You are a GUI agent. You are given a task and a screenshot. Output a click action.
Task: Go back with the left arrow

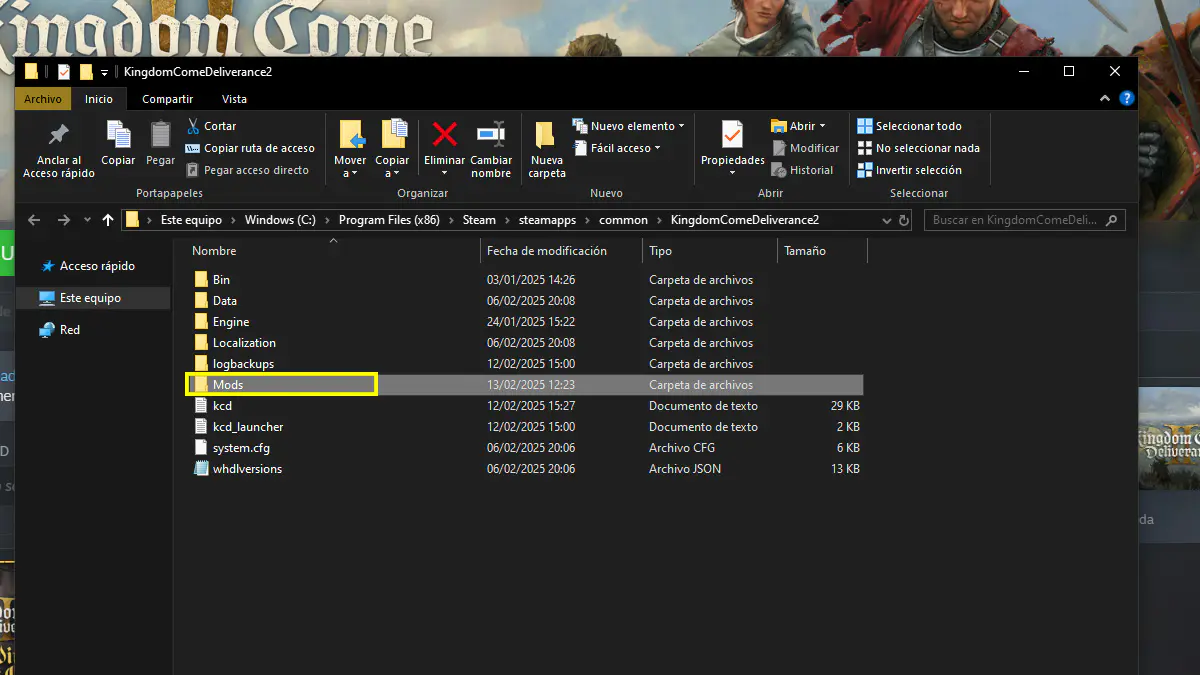[x=34, y=220]
